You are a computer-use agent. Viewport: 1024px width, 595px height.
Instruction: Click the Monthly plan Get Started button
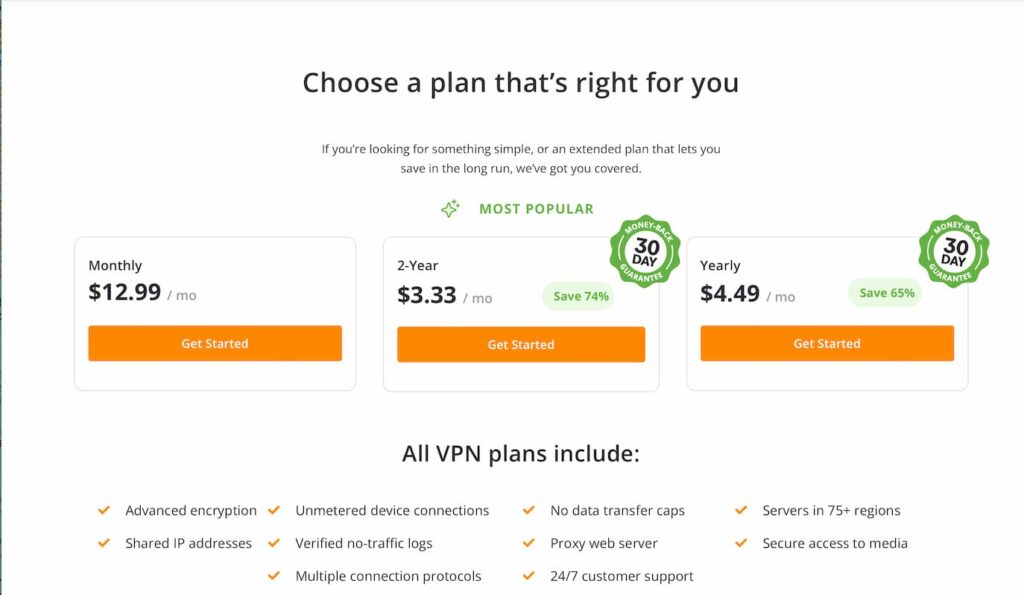[x=215, y=343]
